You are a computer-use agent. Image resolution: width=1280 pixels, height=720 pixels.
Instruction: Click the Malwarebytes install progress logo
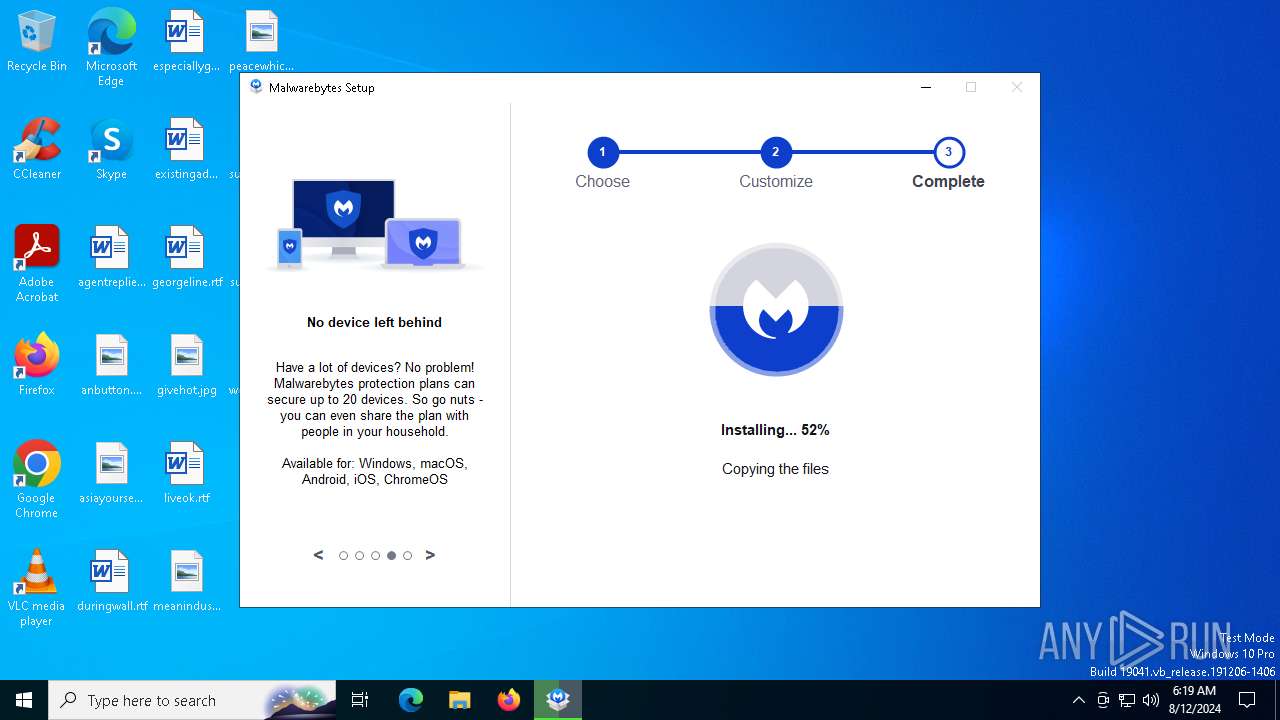tap(776, 310)
